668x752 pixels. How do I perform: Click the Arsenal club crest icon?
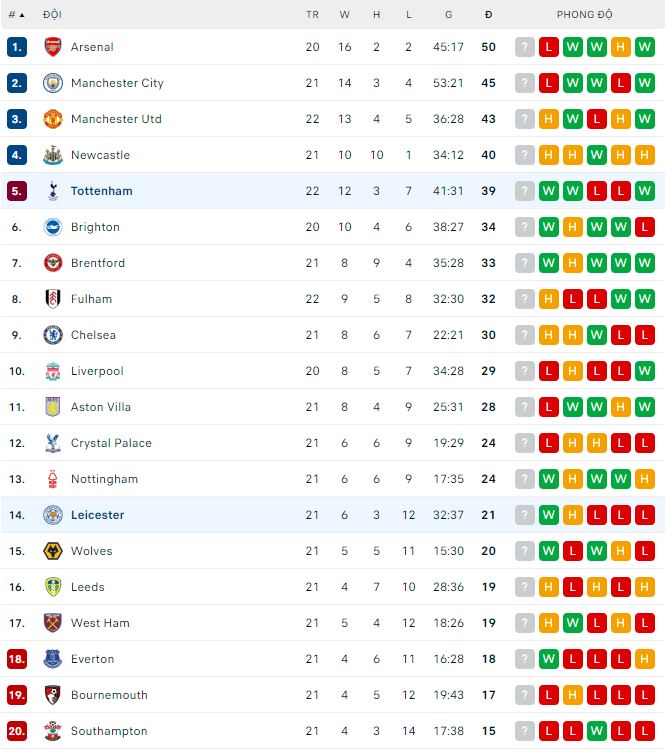tap(53, 47)
